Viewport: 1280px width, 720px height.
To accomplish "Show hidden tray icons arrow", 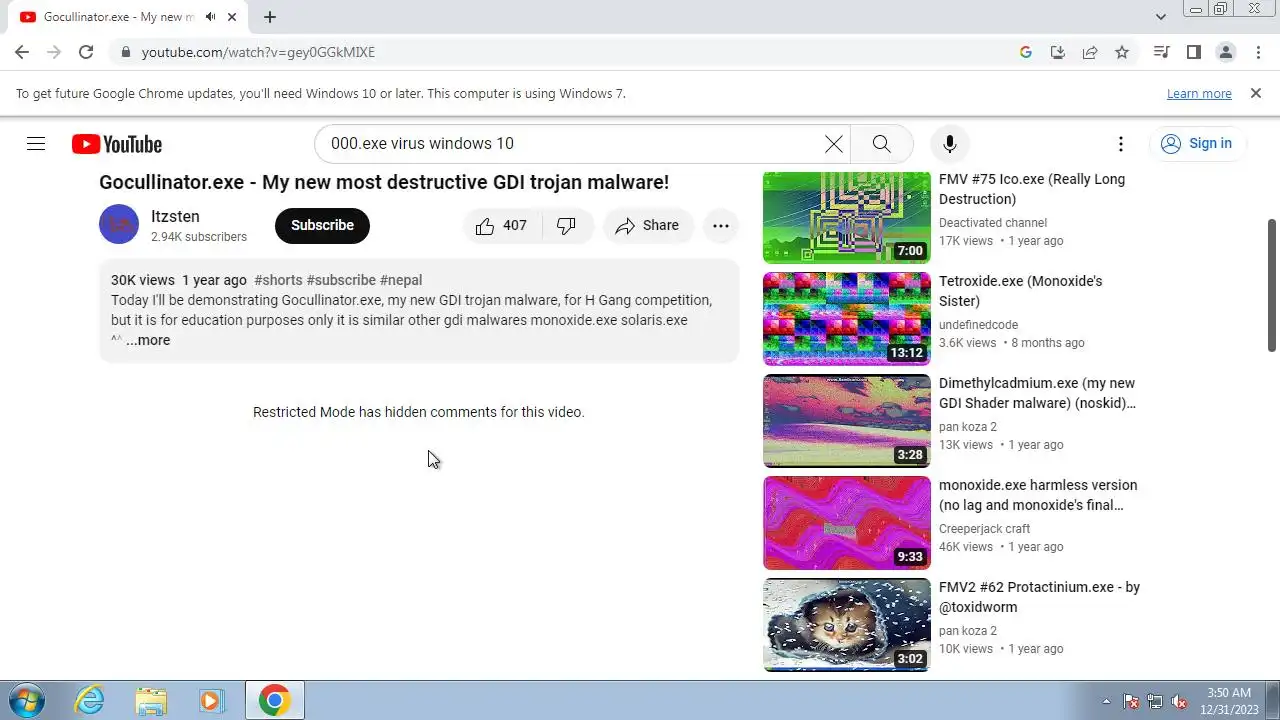I will (x=1106, y=701).
